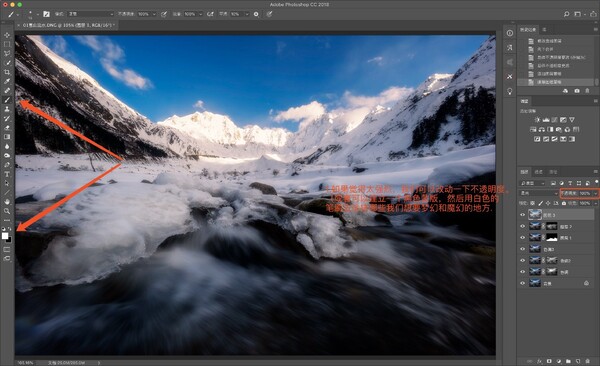Open the layer blend mode dropdown
This screenshot has height=366, width=600.
pos(539,193)
